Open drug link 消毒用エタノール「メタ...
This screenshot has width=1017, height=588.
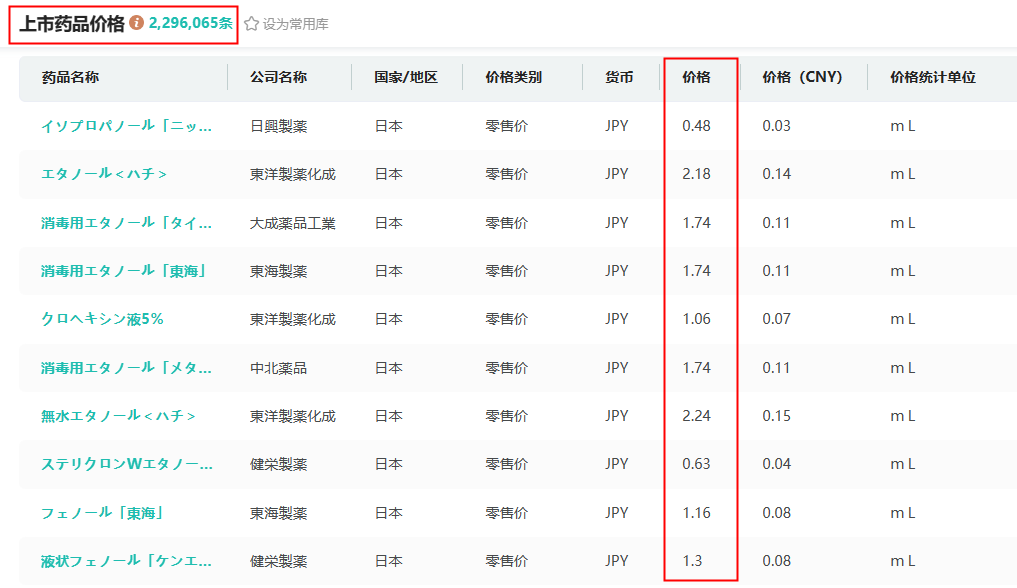126,368
